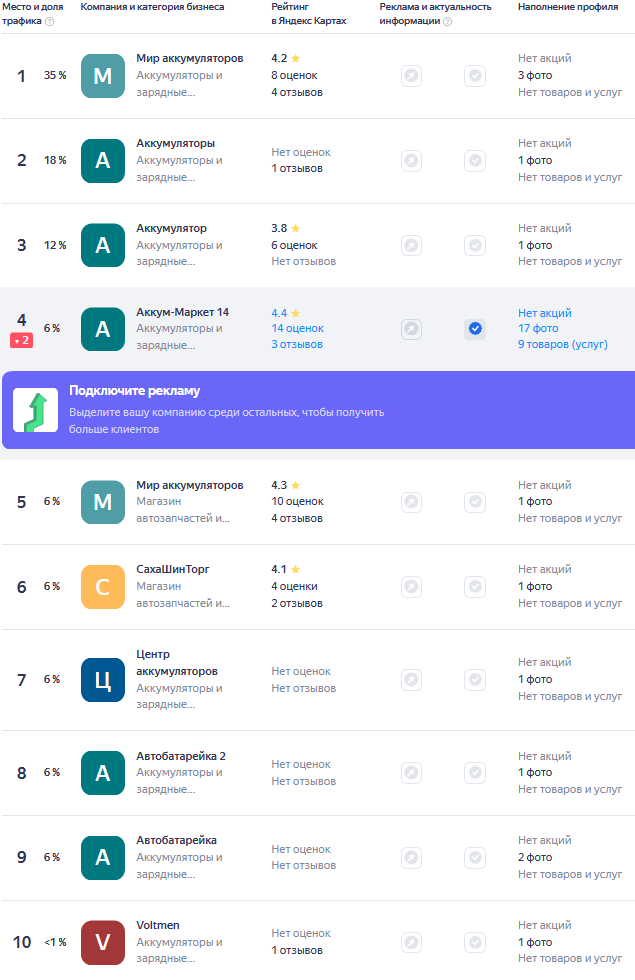The width and height of the screenshot is (635, 980).
Task: Click the red '2' rank-drop badge
Action: [21, 341]
